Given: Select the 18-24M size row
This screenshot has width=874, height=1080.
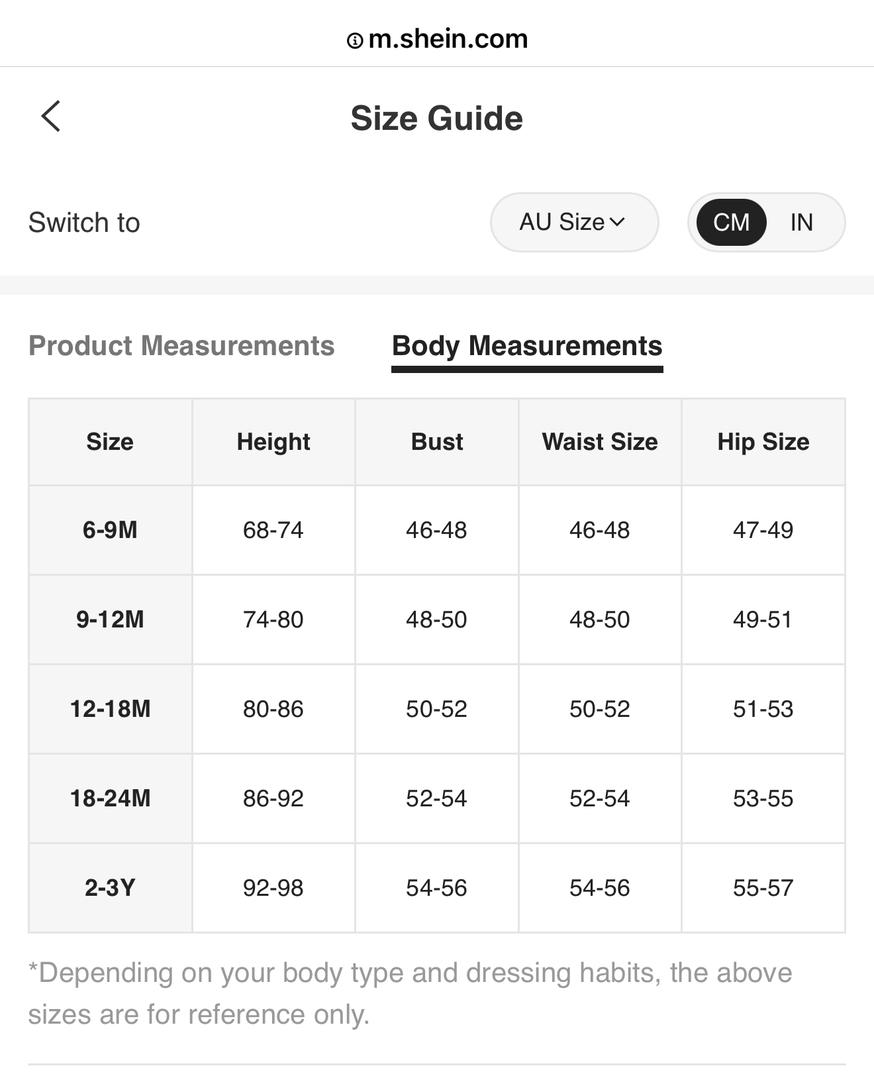Looking at the screenshot, I should [437, 798].
